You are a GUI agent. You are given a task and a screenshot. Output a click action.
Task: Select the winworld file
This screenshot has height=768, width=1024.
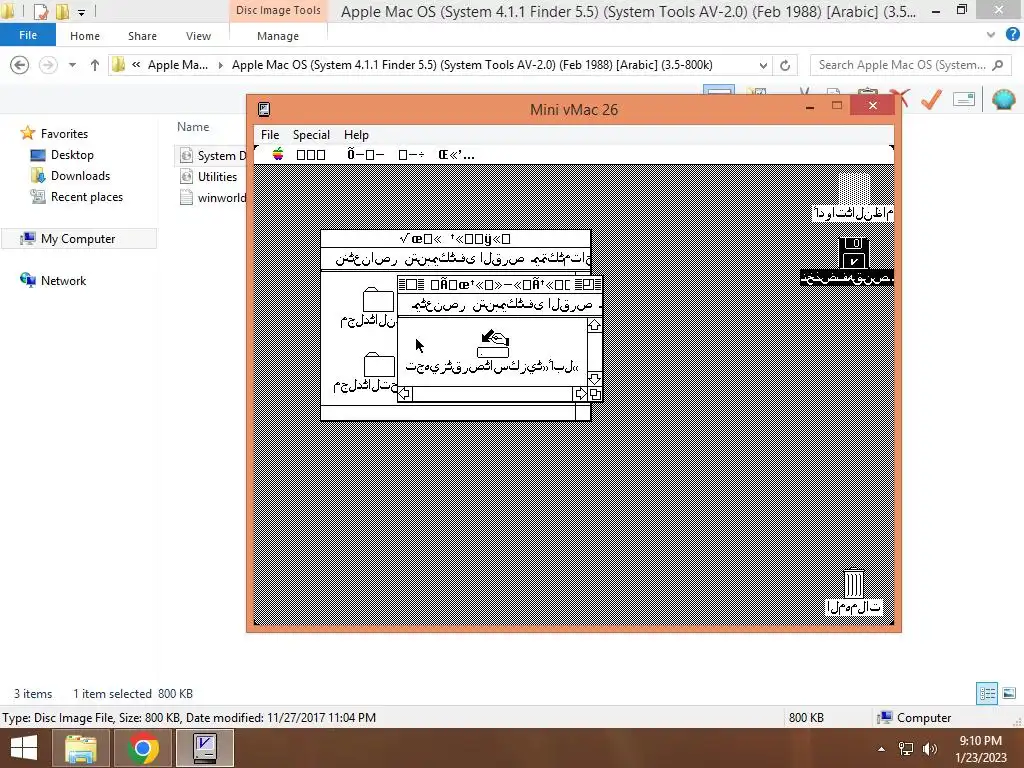click(x=213, y=198)
